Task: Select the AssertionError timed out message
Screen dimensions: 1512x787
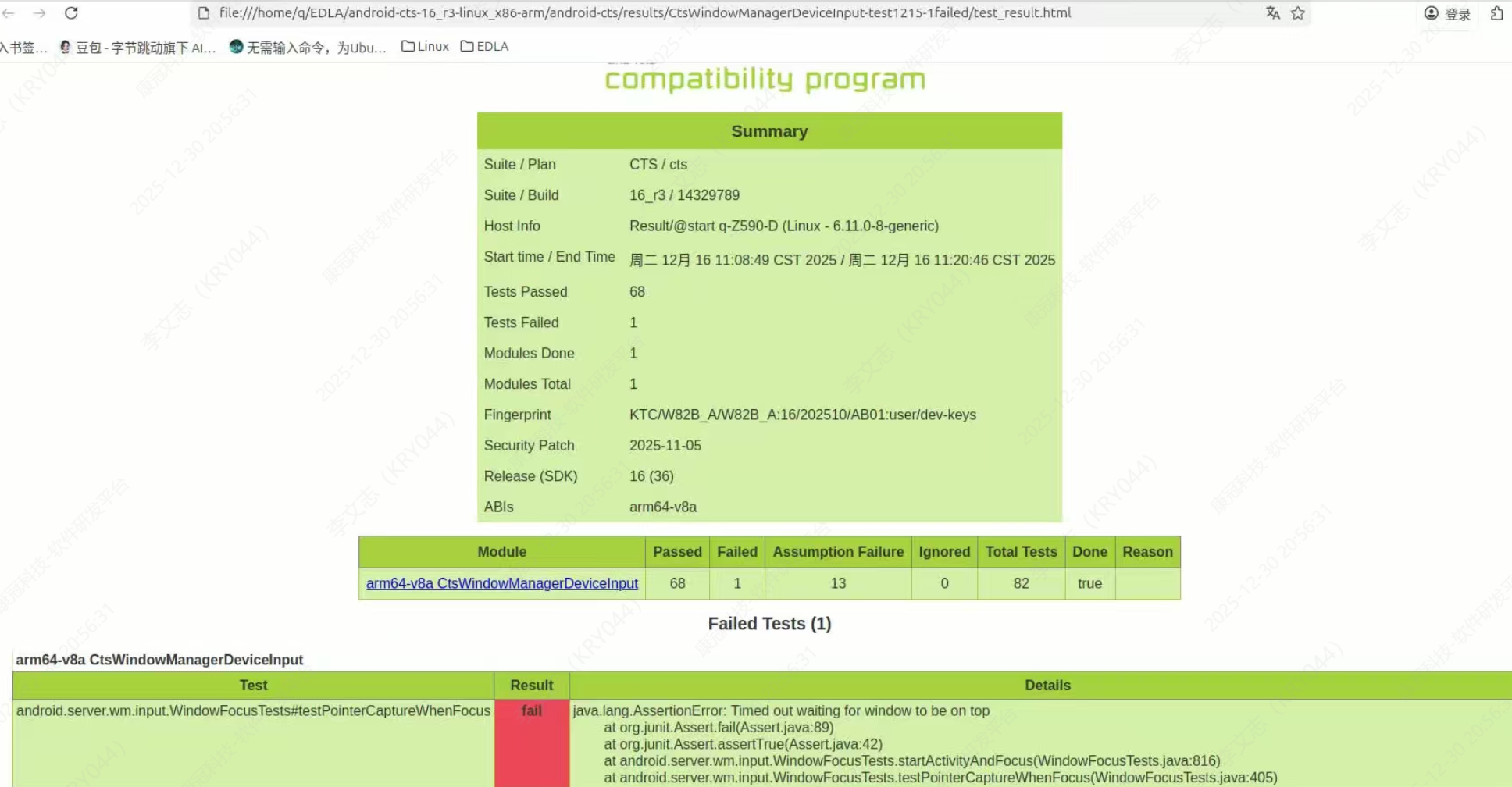Action: coord(781,710)
